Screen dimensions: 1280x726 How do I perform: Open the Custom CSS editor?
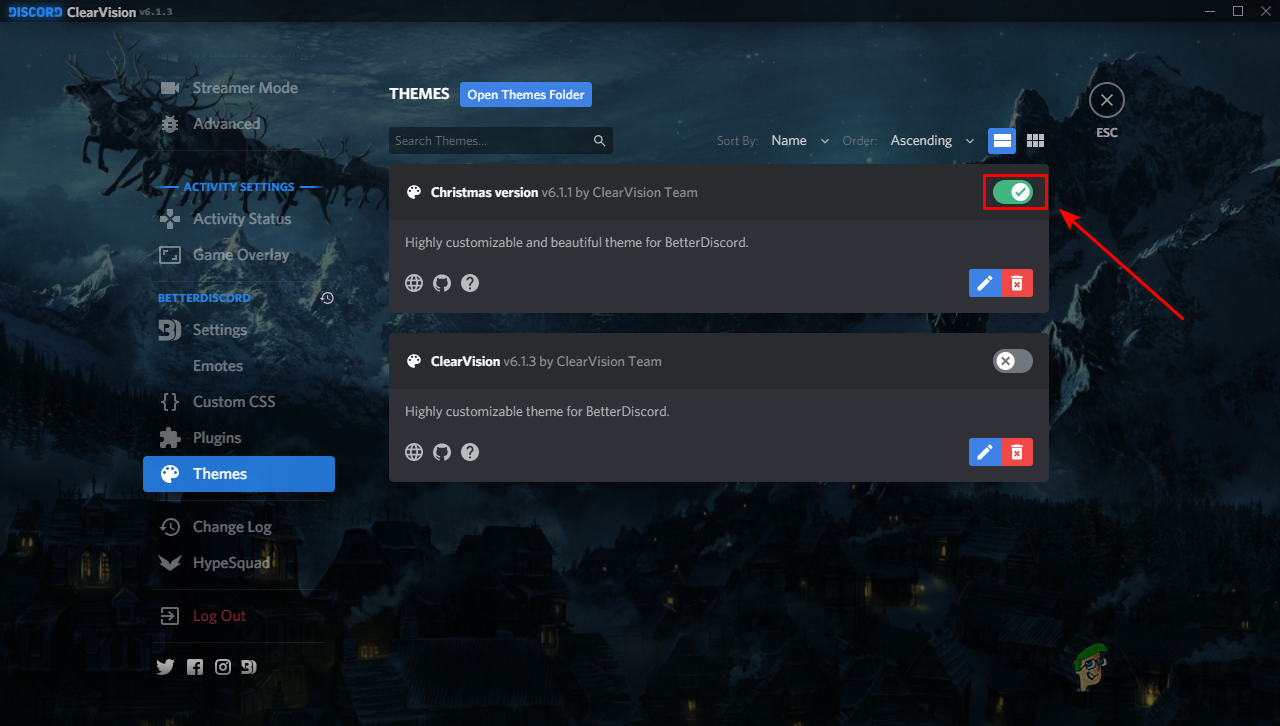pos(239,402)
